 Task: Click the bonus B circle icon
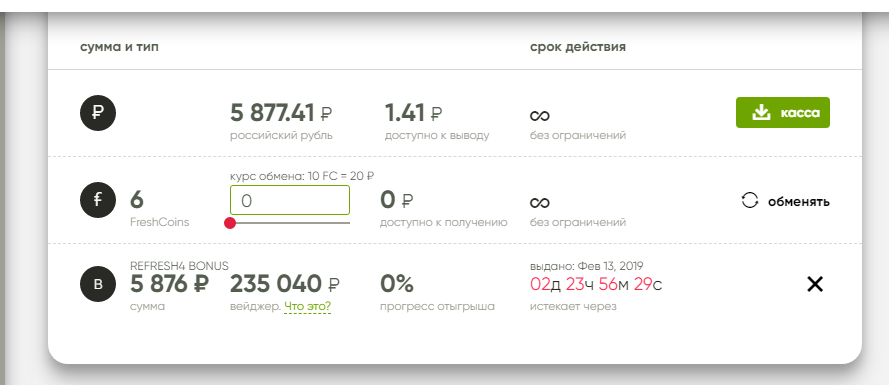(98, 284)
